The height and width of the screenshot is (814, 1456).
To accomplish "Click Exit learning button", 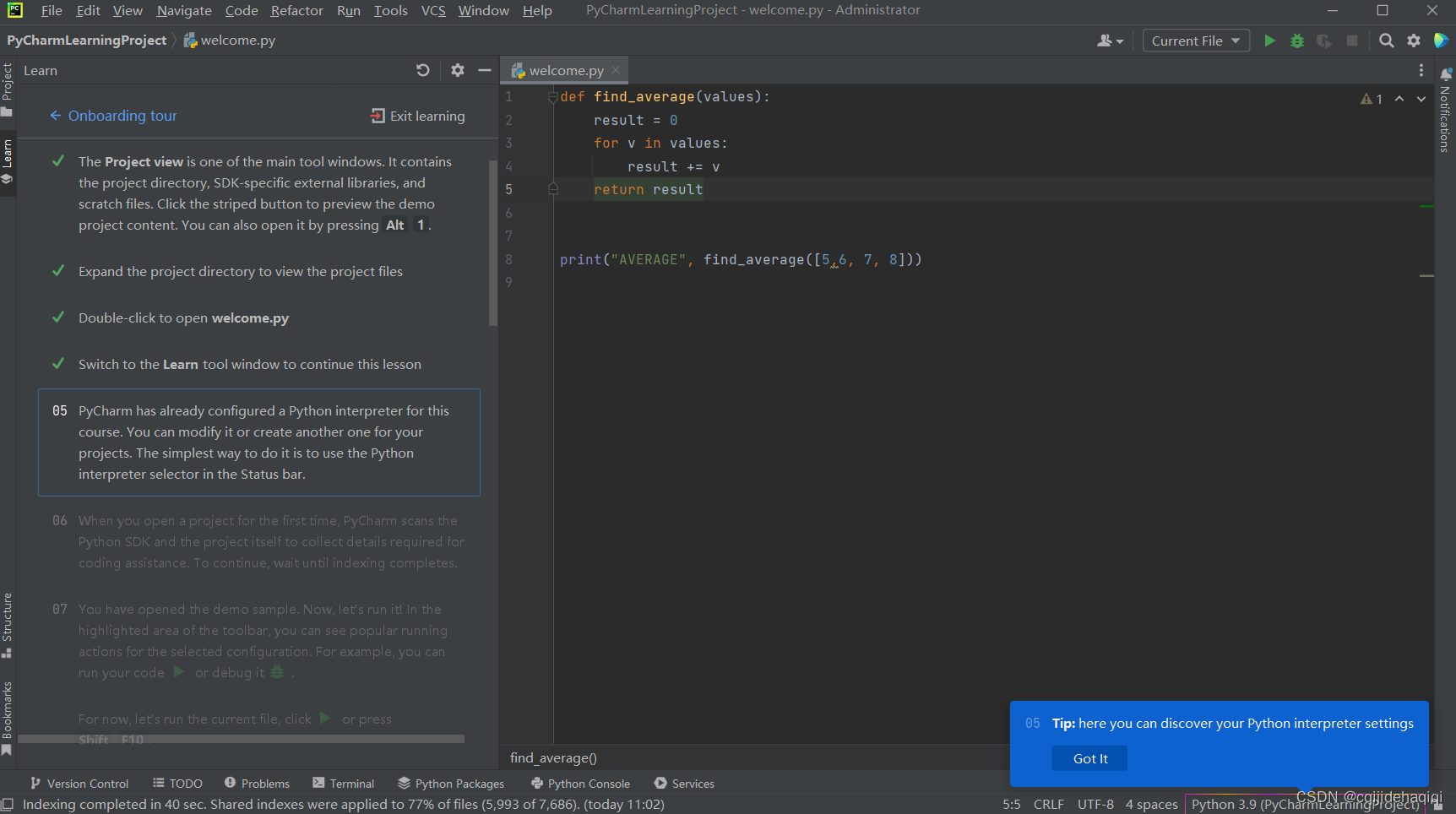I will (x=418, y=116).
